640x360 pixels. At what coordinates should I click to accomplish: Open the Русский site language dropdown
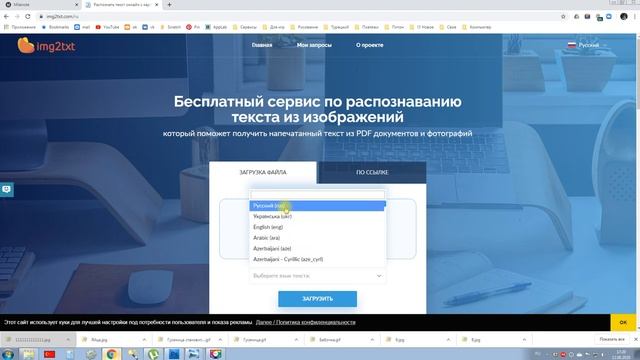click(587, 45)
